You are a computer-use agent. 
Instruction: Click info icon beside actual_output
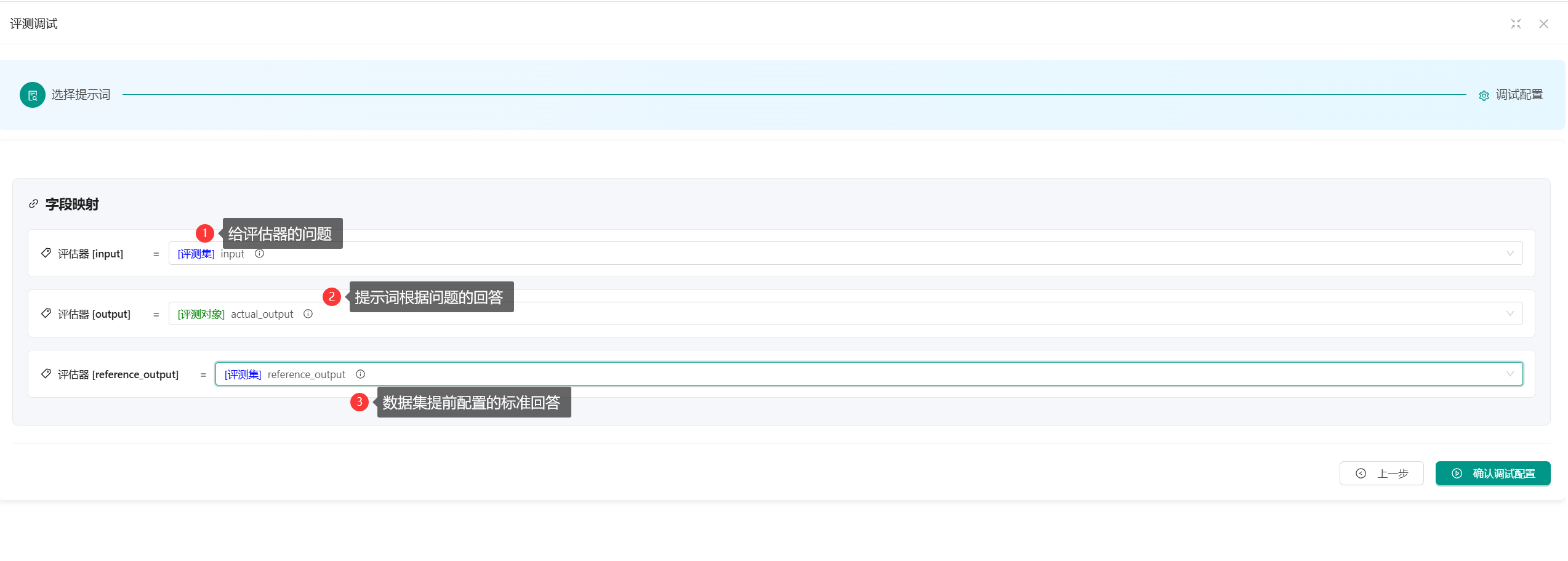click(x=308, y=314)
